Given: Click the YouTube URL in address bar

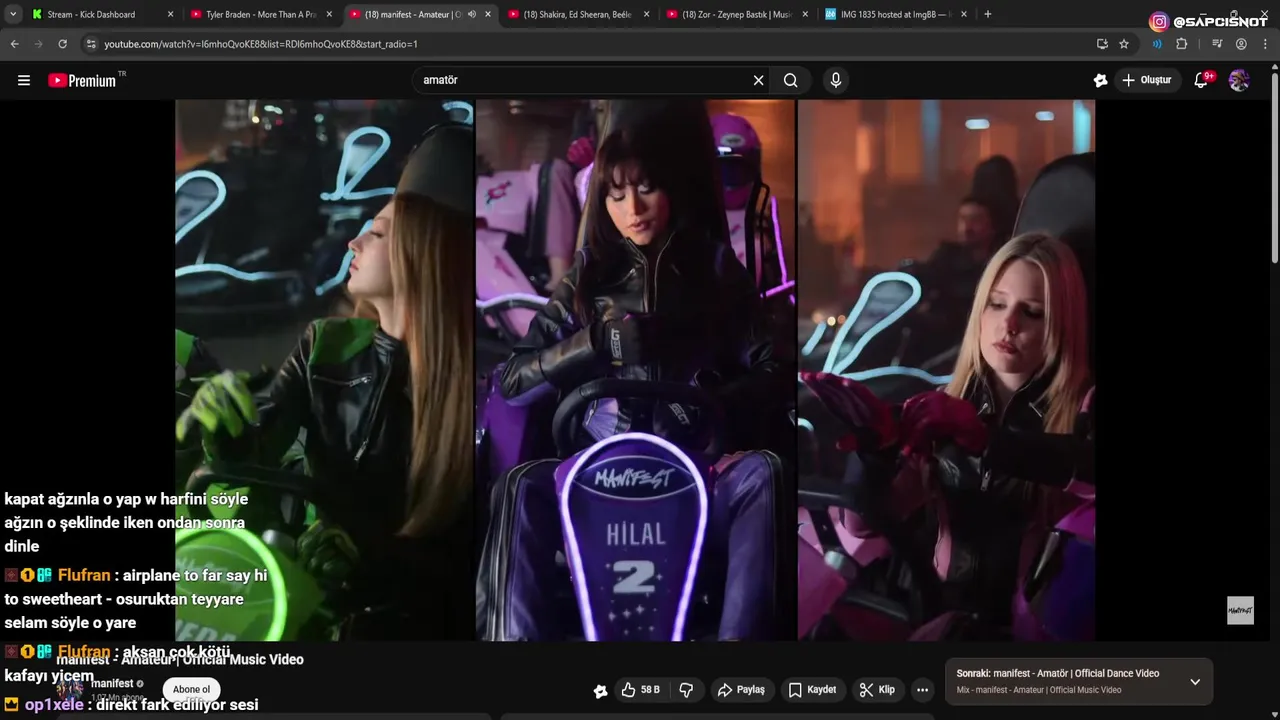Looking at the screenshot, I should [x=261, y=44].
